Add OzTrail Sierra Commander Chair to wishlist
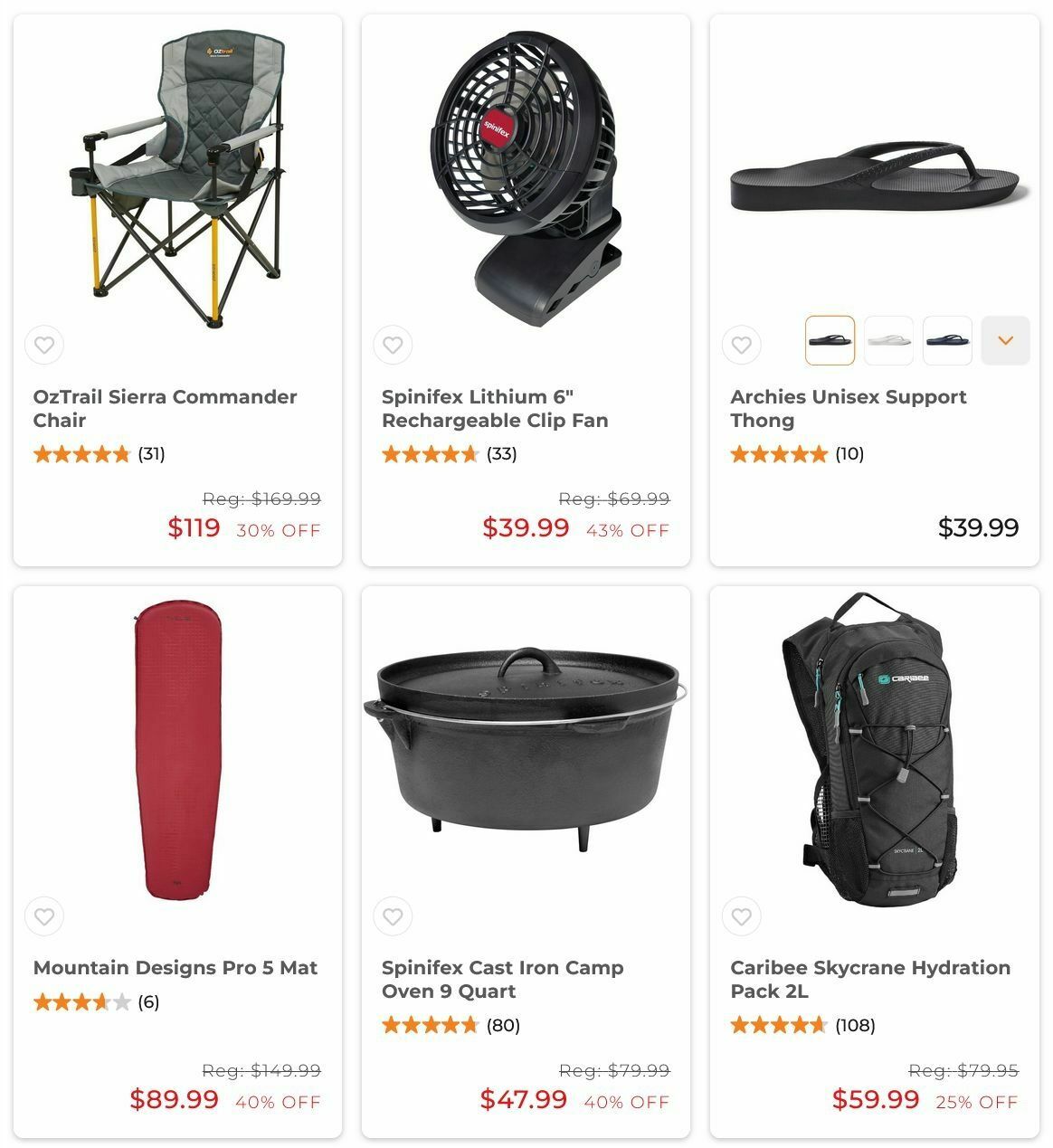Screen dimensions: 1053x1148 (44, 345)
